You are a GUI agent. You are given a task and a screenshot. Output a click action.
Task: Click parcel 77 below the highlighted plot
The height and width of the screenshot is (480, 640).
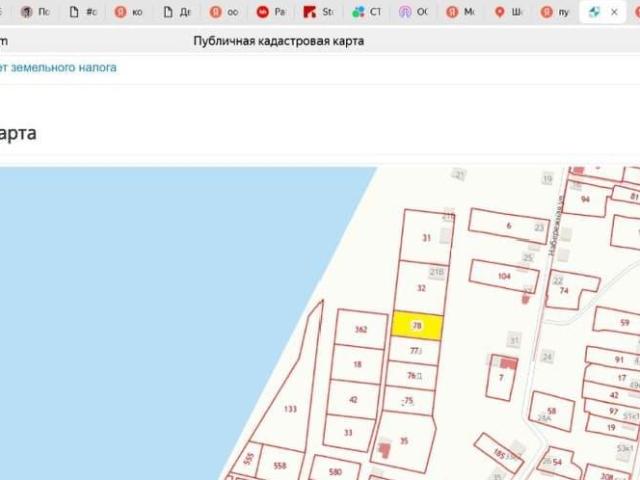pos(414,351)
